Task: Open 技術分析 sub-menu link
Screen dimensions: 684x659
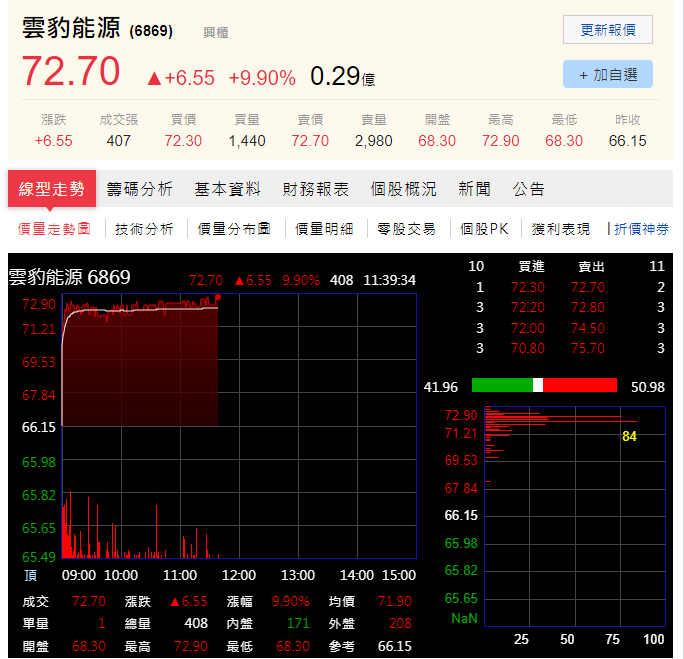Action: 144,229
